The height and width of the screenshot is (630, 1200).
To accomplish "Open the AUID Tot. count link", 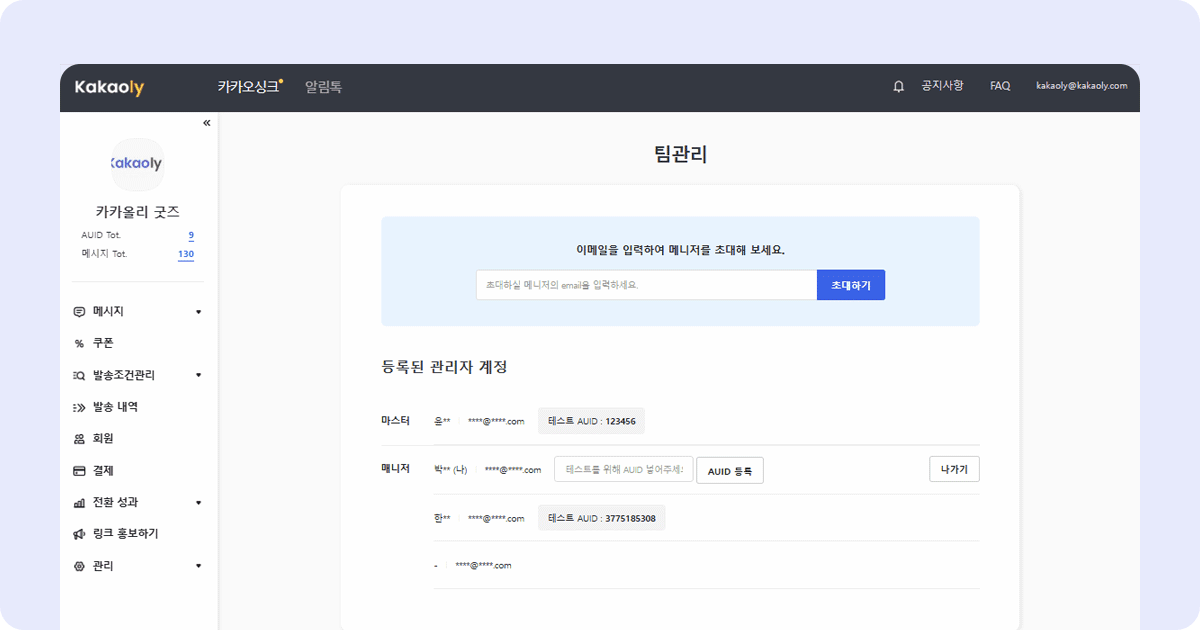I will 191,235.
